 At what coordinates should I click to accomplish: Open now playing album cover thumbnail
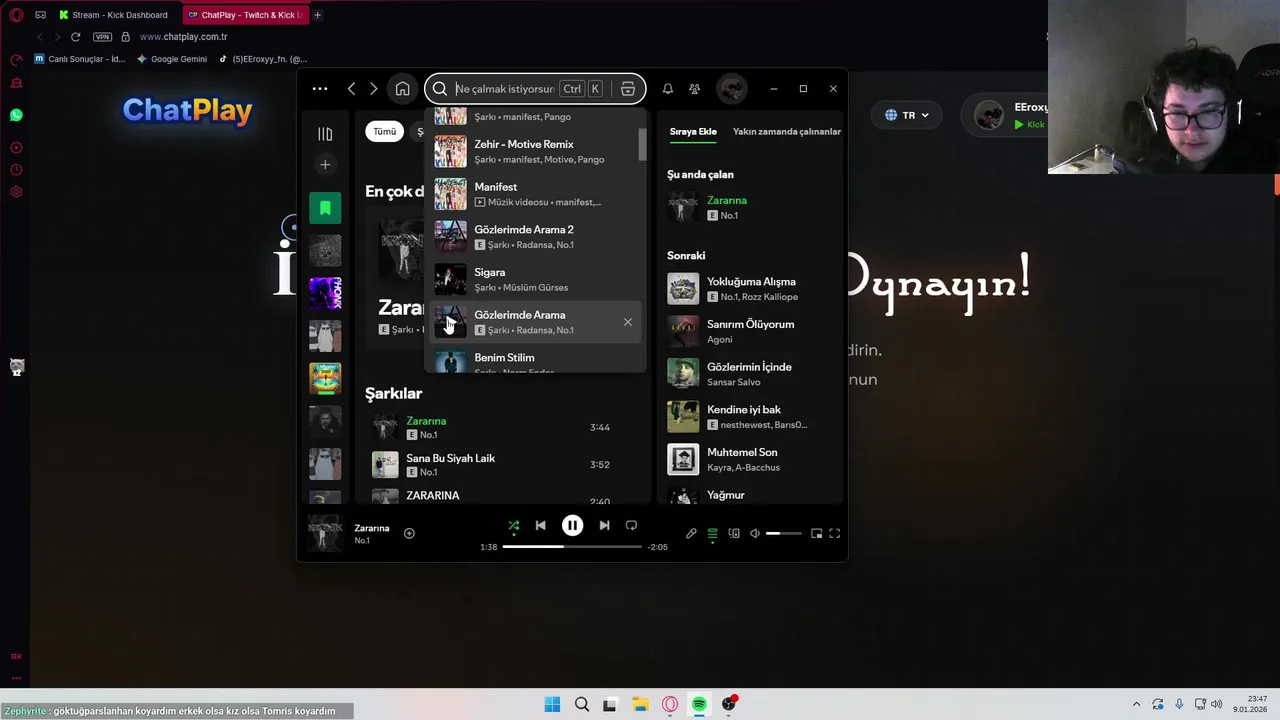[x=324, y=533]
